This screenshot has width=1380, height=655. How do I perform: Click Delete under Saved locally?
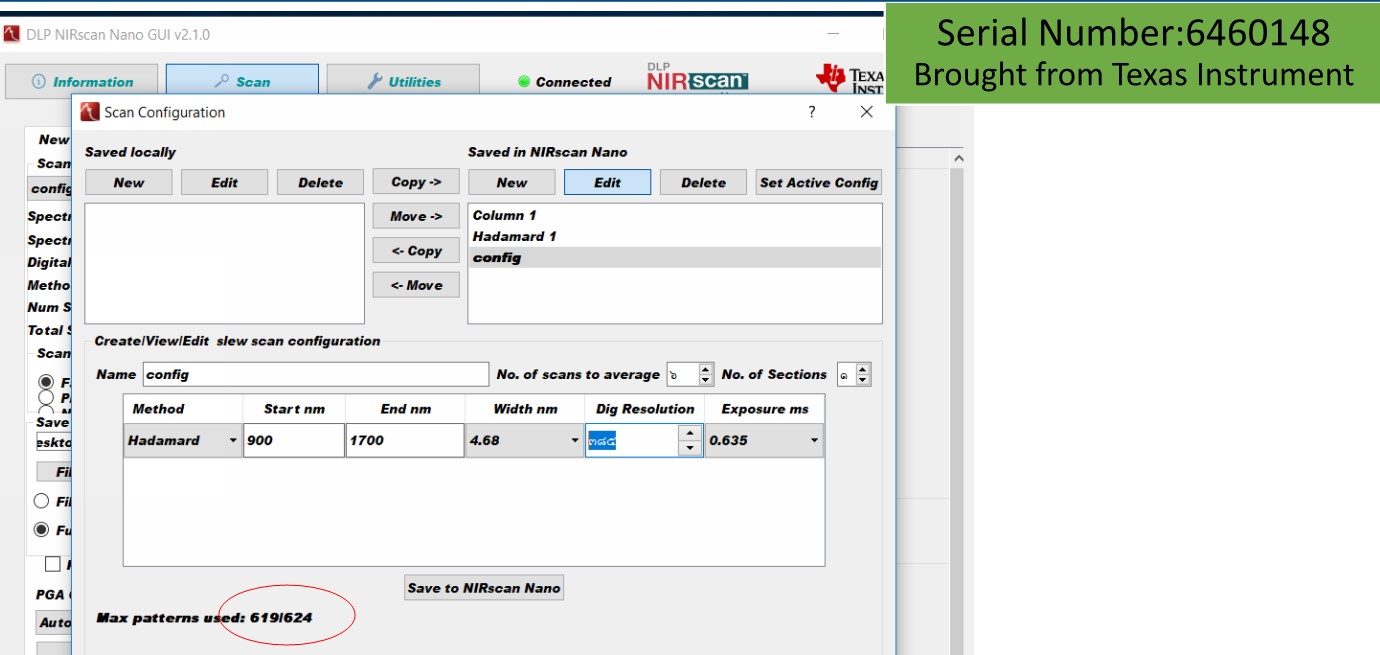click(320, 182)
